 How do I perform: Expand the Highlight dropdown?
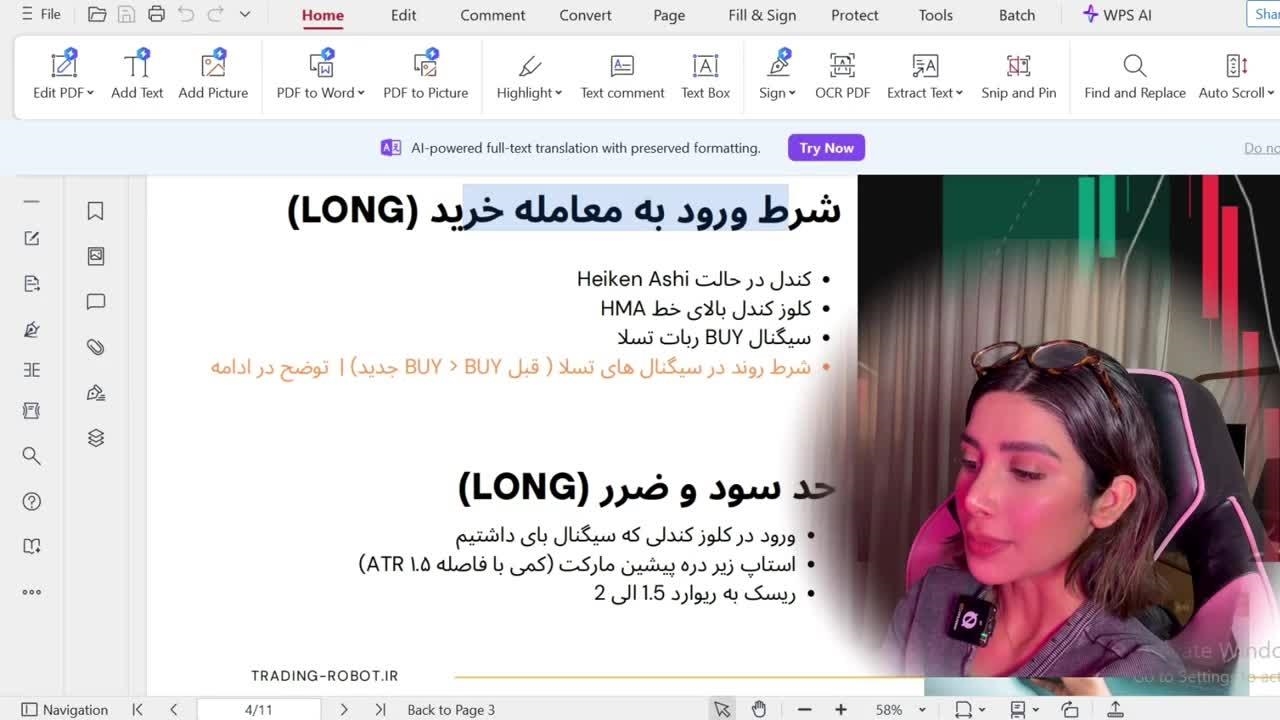coord(558,93)
